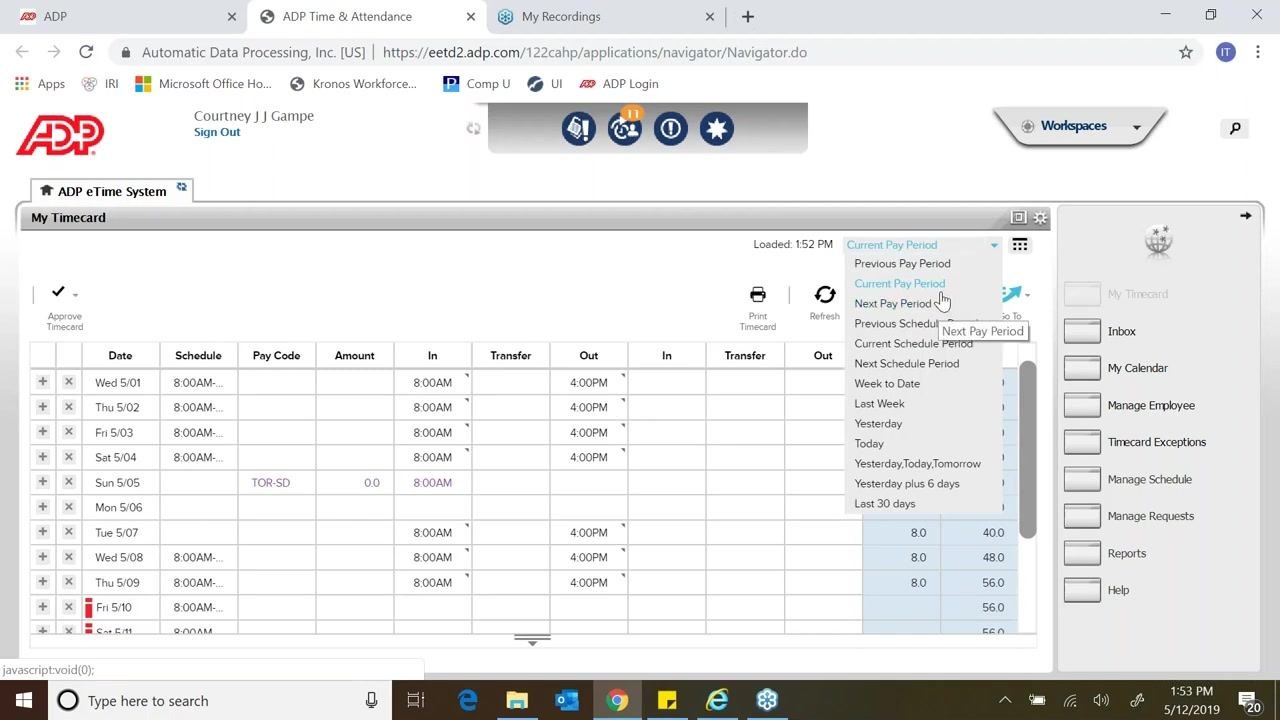Click the plus icon on Wed 5/01 row

coord(42,382)
